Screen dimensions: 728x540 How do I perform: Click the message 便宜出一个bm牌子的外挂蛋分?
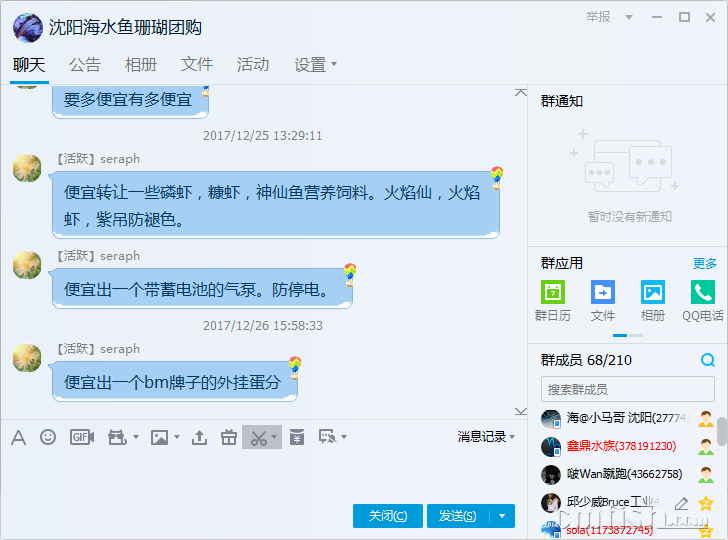click(x=175, y=382)
